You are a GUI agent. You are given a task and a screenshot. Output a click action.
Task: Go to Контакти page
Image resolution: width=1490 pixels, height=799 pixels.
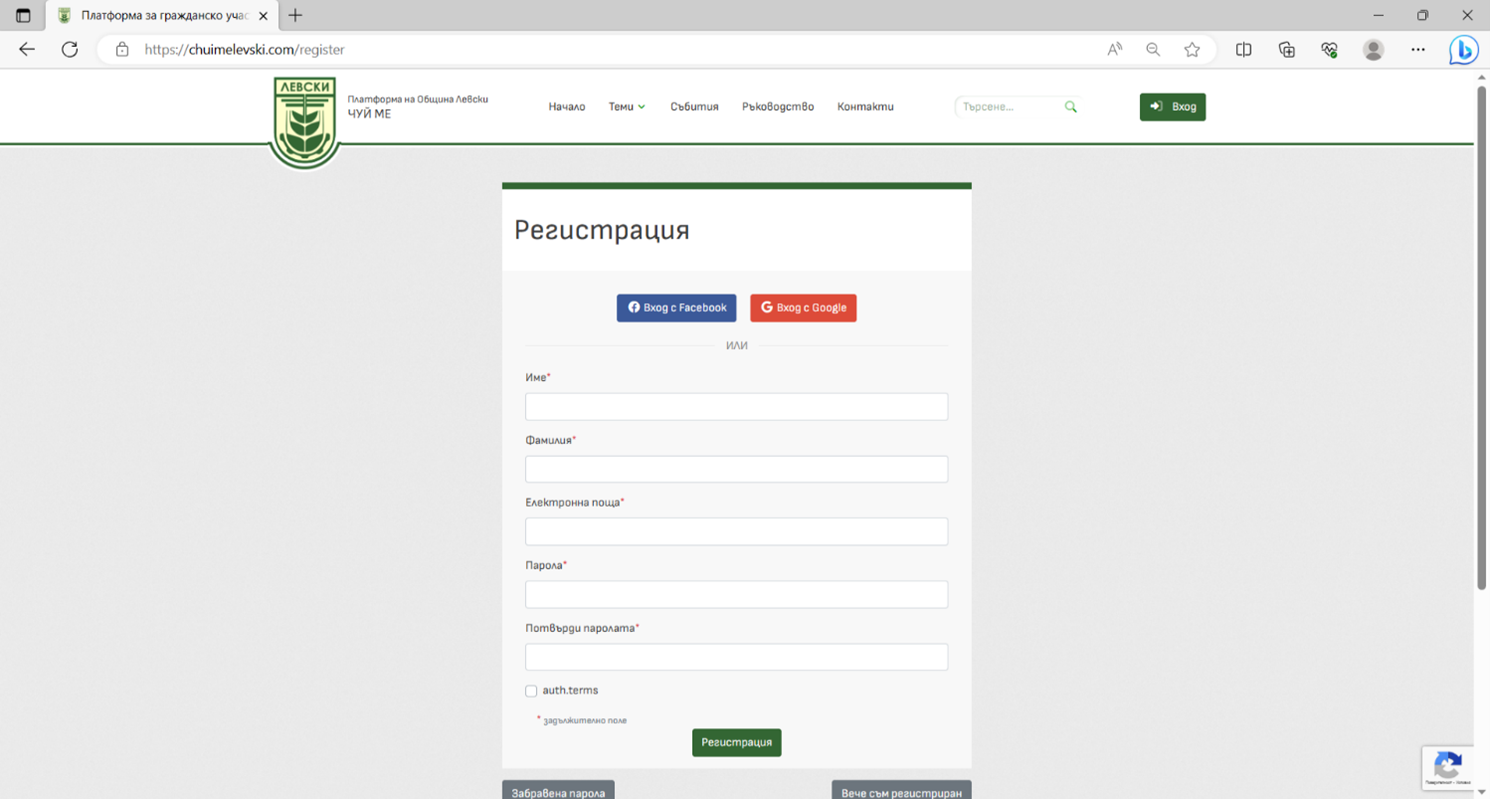(865, 107)
